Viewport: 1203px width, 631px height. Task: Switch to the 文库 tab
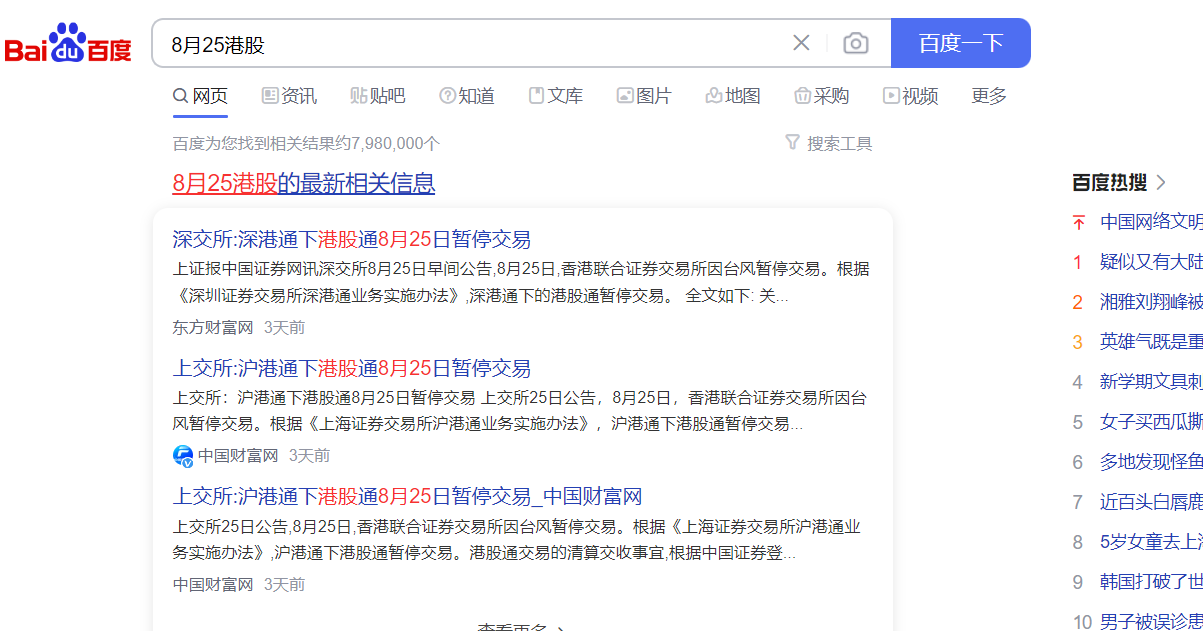(x=555, y=96)
